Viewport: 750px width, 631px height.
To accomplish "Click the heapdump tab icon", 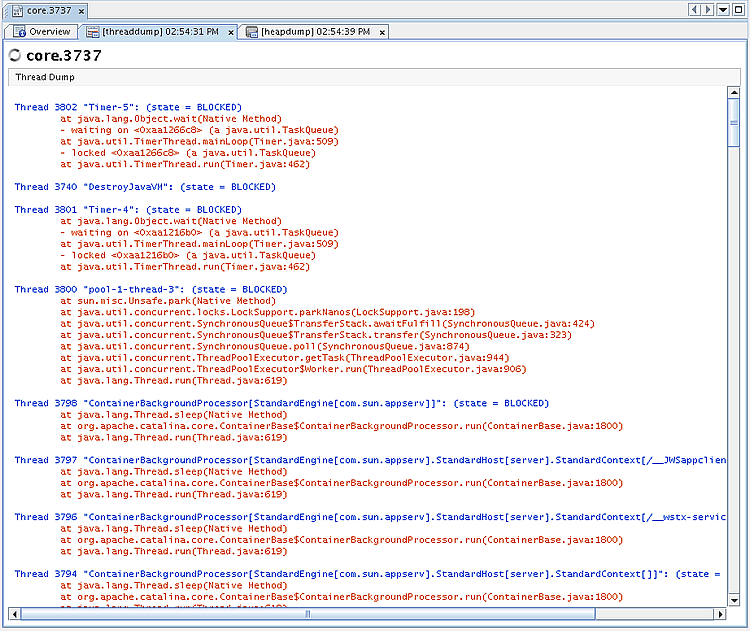I will [x=252, y=32].
